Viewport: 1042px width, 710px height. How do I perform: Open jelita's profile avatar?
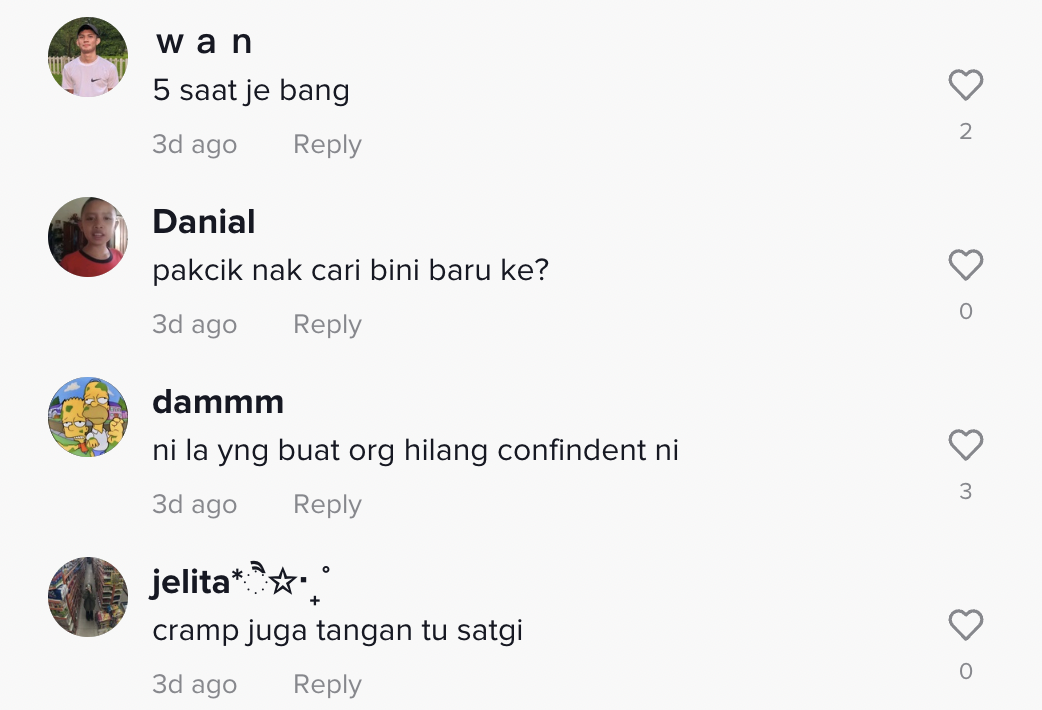pyautogui.click(x=88, y=597)
